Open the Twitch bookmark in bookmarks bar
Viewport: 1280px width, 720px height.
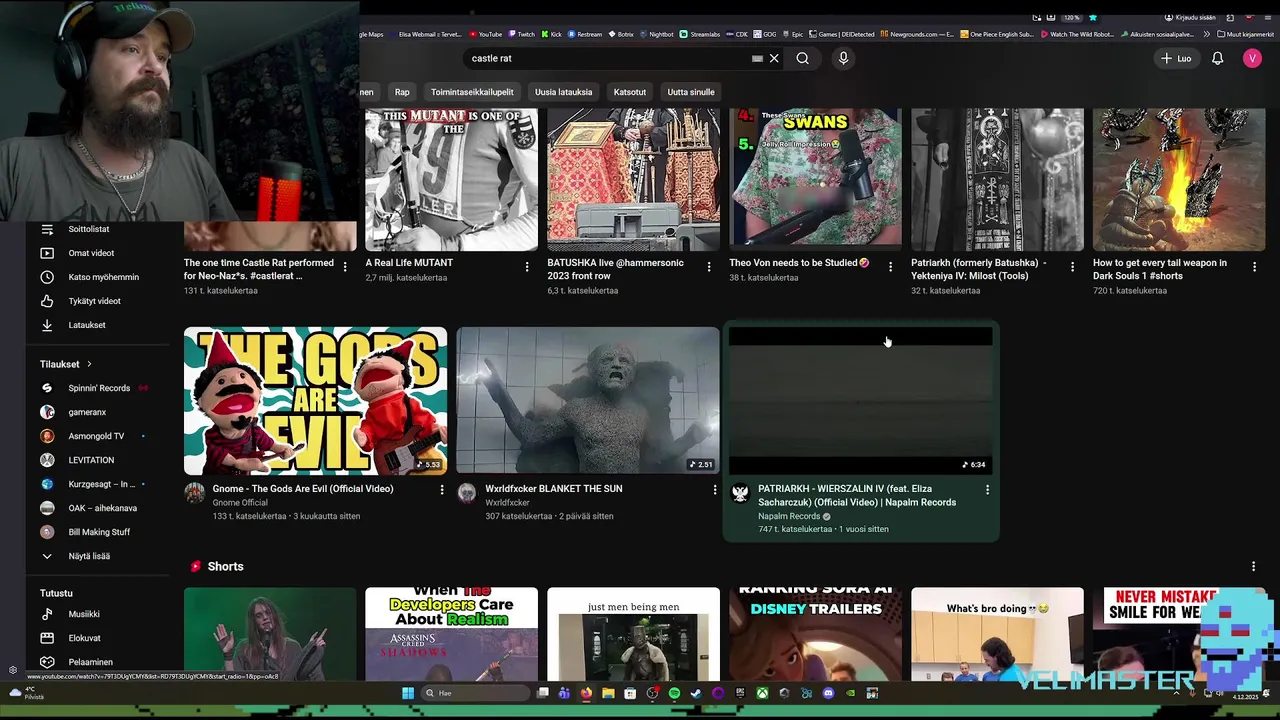coord(521,34)
